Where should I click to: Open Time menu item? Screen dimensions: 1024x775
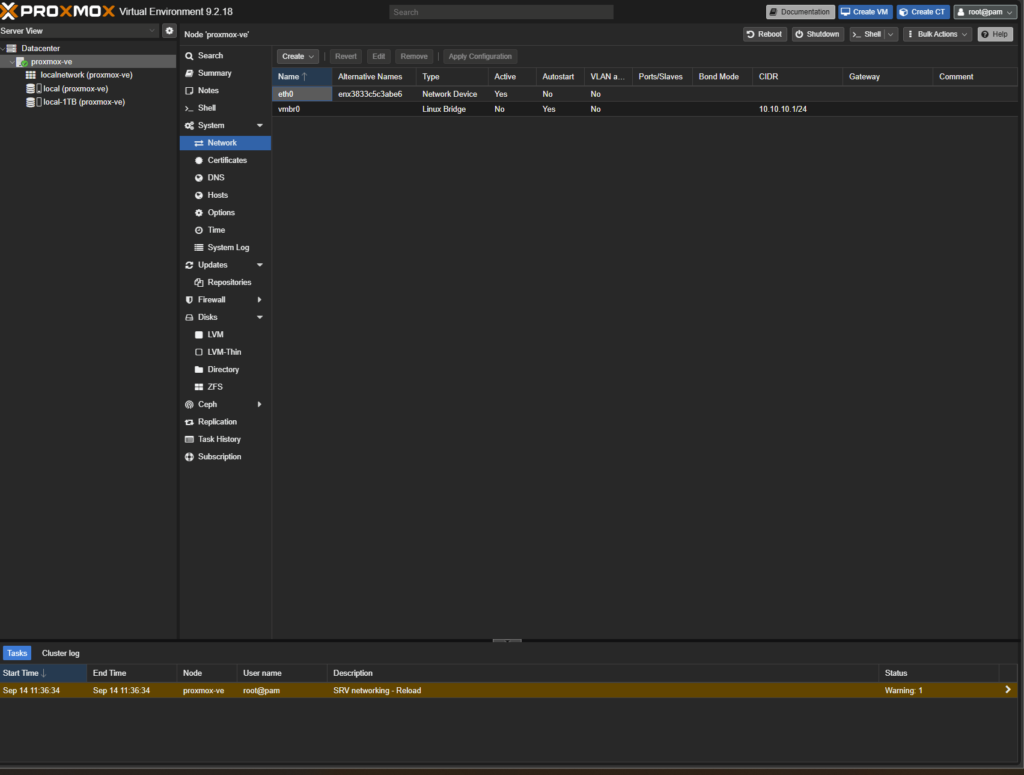click(225, 230)
